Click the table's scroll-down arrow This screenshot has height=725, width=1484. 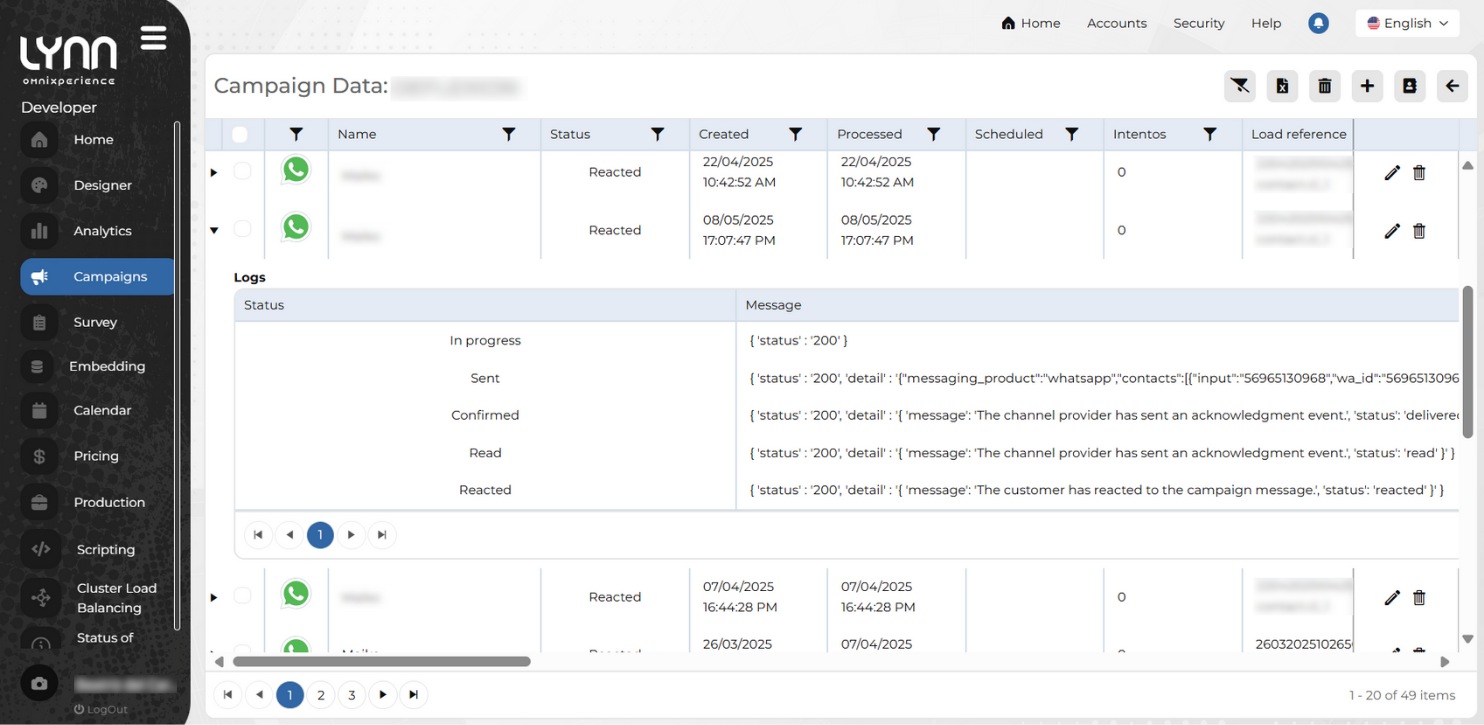click(x=1468, y=639)
